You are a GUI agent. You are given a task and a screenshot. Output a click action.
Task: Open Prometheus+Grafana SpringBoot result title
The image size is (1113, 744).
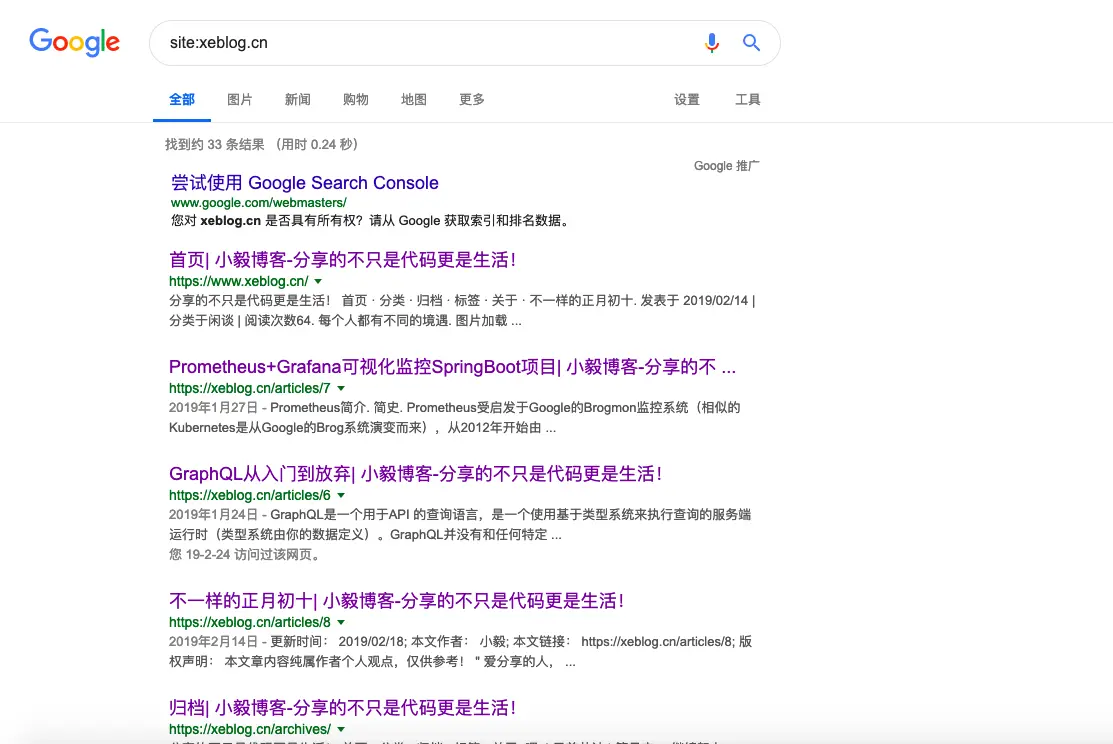point(452,367)
